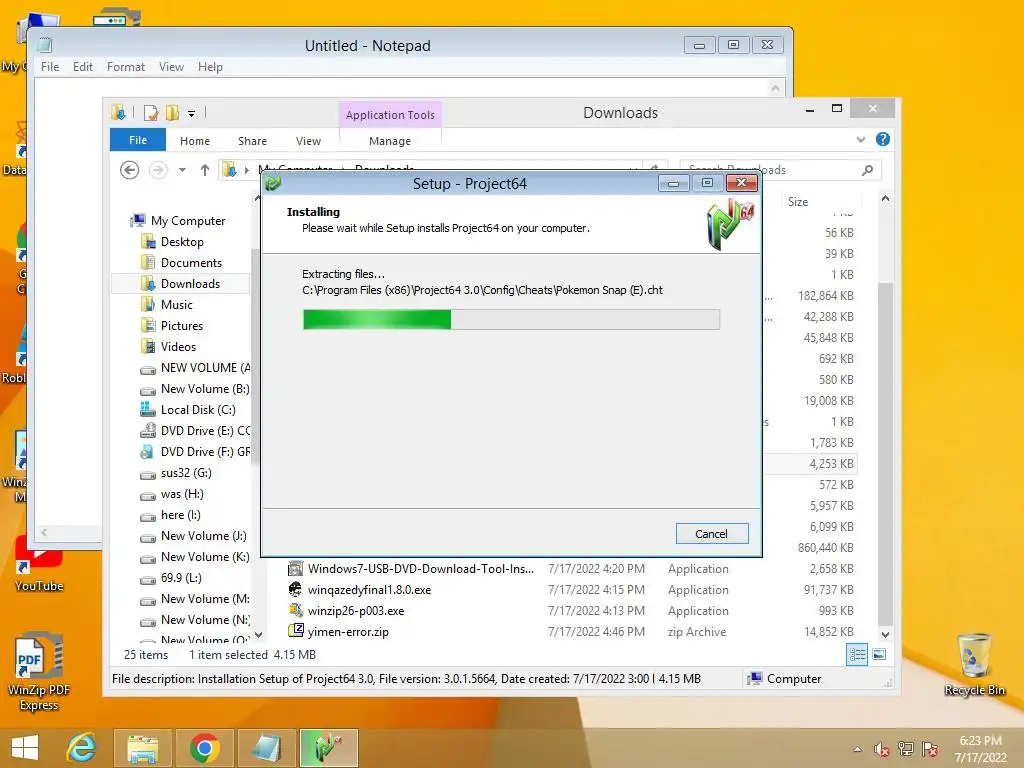Image resolution: width=1024 pixels, height=768 pixels.
Task: Select winqazedyfinal1.8.0.exe file
Action: click(369, 590)
